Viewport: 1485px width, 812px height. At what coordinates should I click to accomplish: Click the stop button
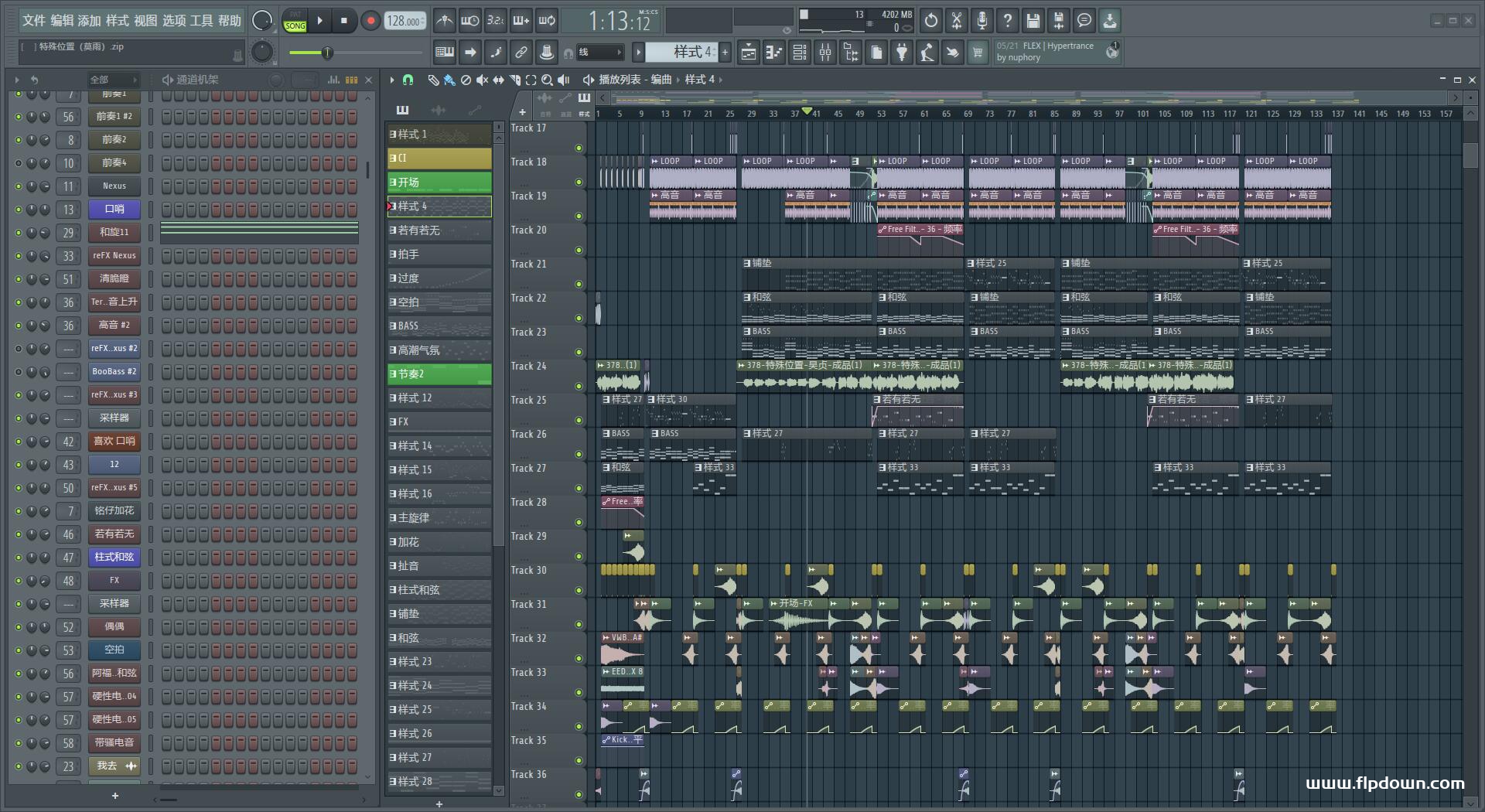(344, 21)
